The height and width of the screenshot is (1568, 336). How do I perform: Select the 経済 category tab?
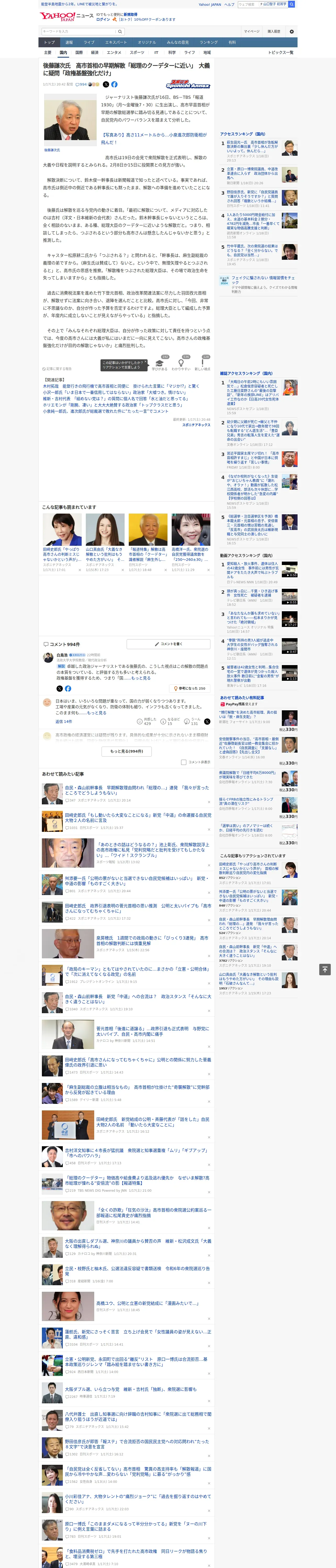click(94, 52)
